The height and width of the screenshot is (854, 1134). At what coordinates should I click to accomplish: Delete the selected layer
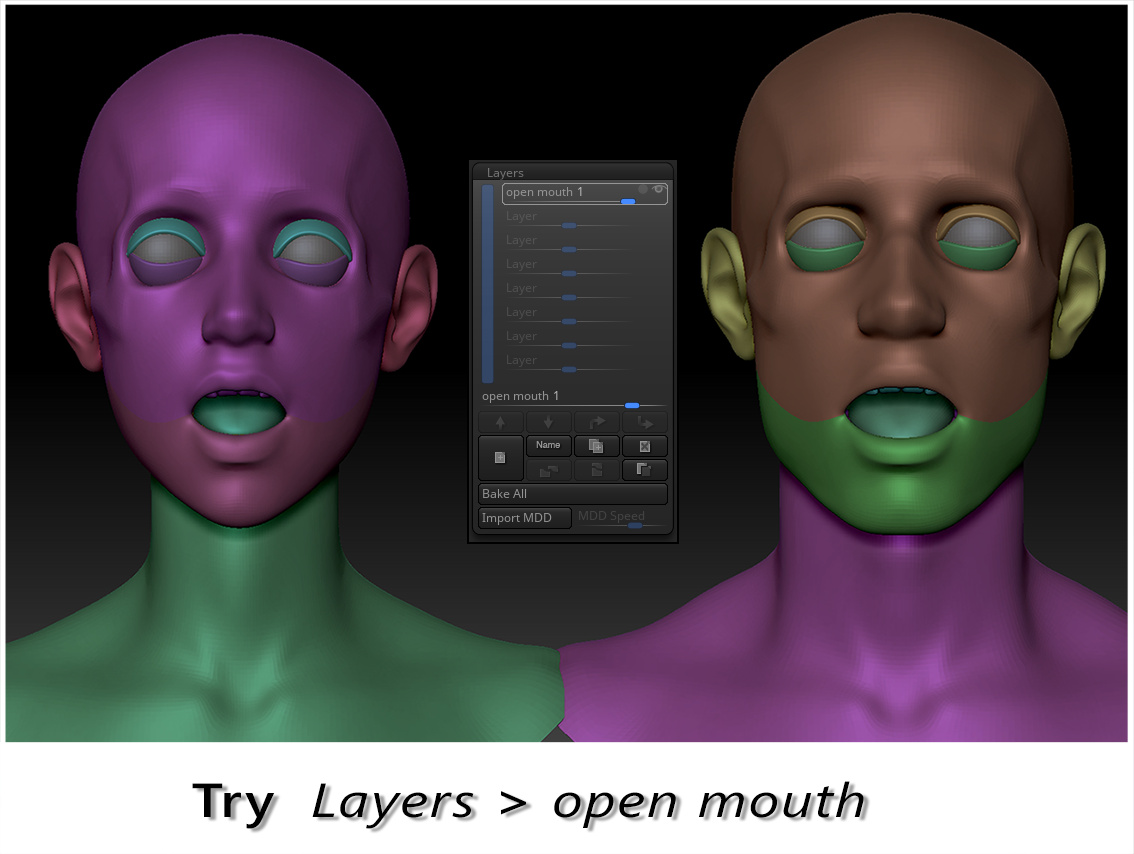pyautogui.click(x=644, y=445)
